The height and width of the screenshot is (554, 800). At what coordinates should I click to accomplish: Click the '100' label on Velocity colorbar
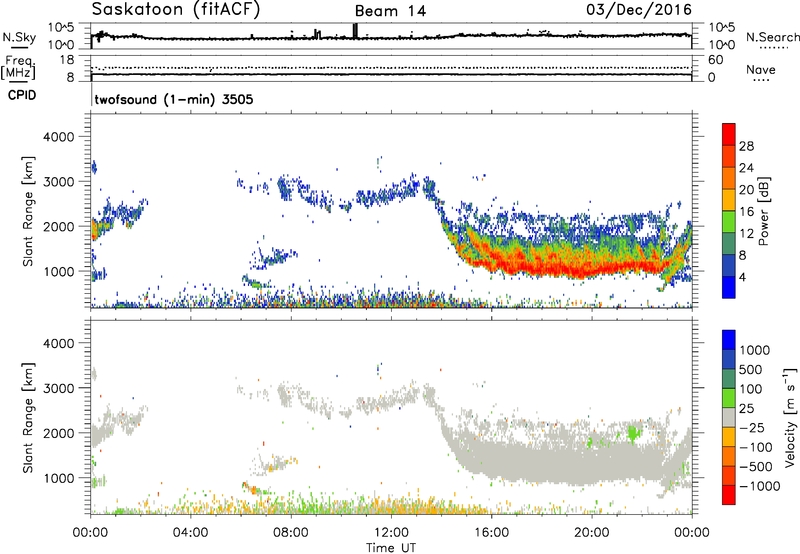[x=751, y=389]
